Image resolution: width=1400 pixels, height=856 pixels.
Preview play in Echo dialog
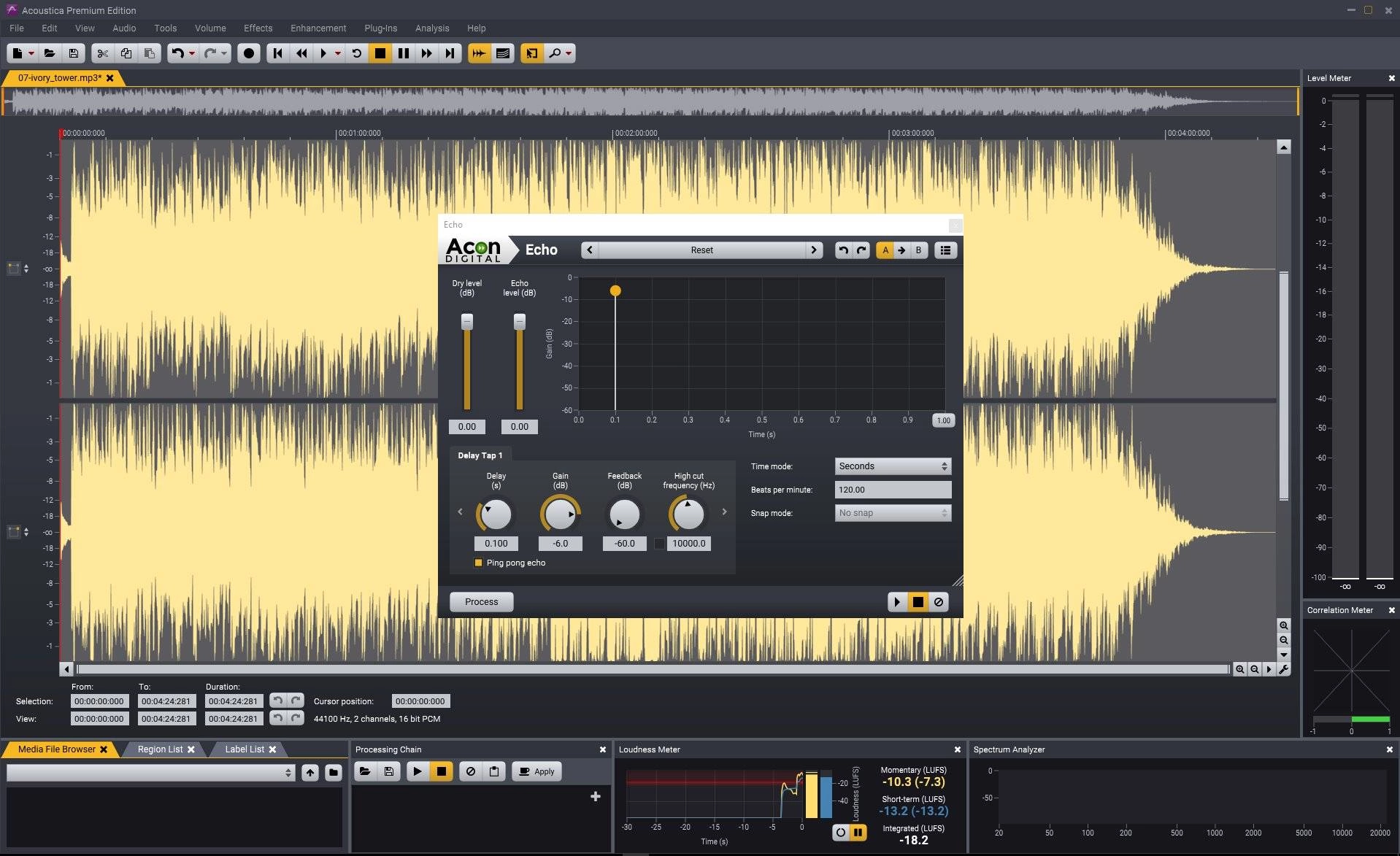(897, 602)
